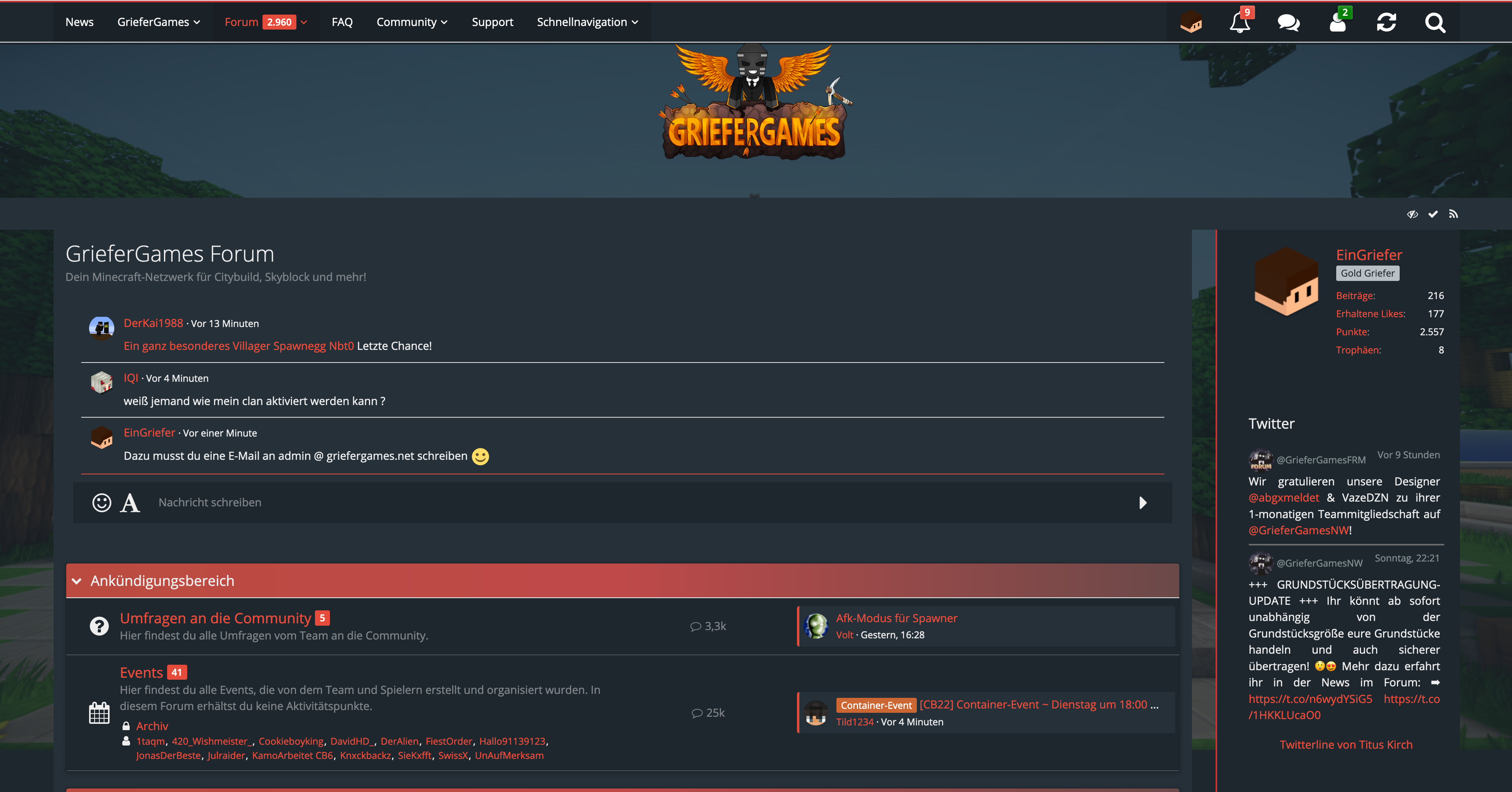Open moderator UnAufMerksam's profile link
1512x792 pixels.
509,756
